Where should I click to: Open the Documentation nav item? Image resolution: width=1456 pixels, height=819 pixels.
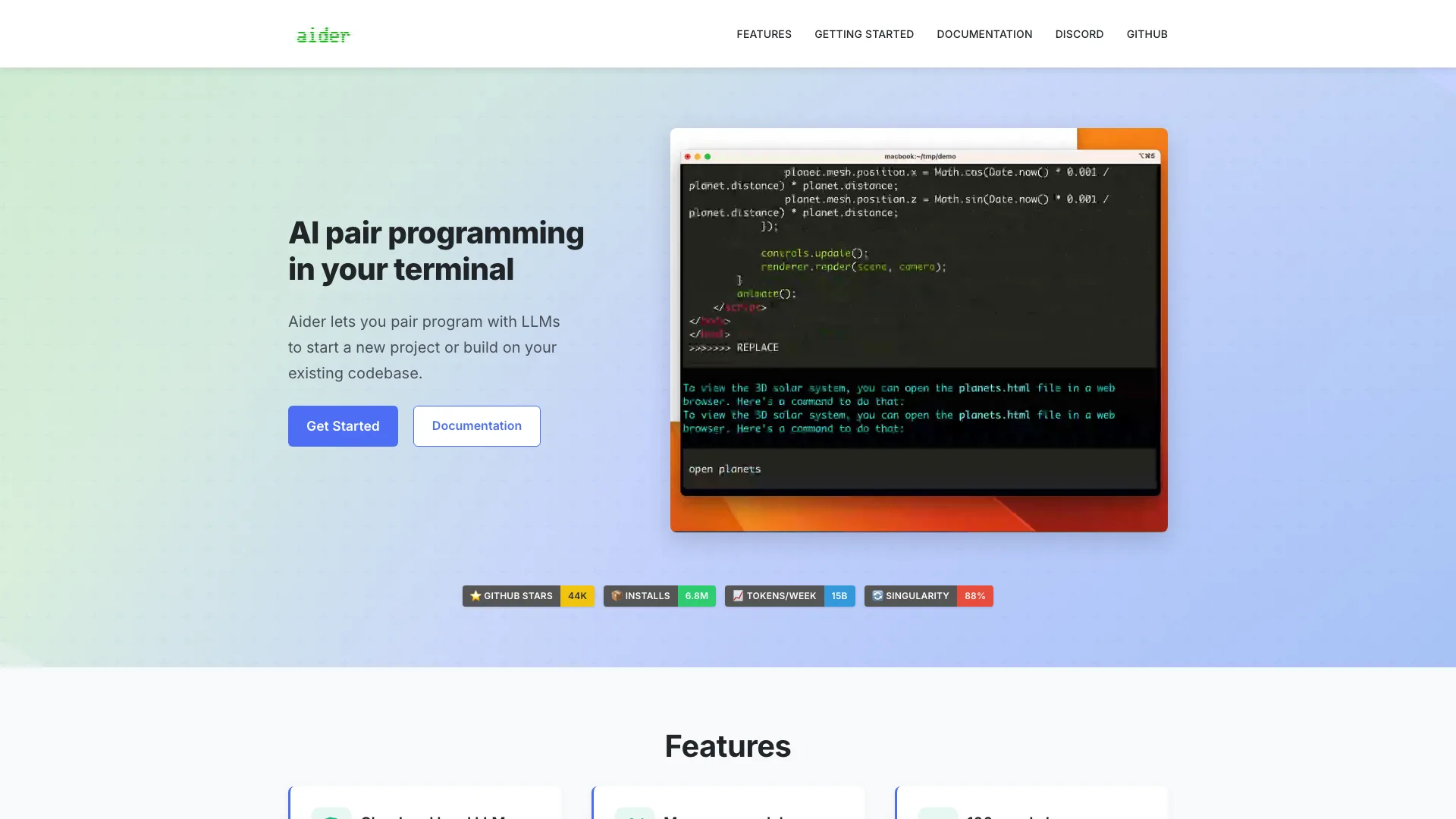point(984,34)
